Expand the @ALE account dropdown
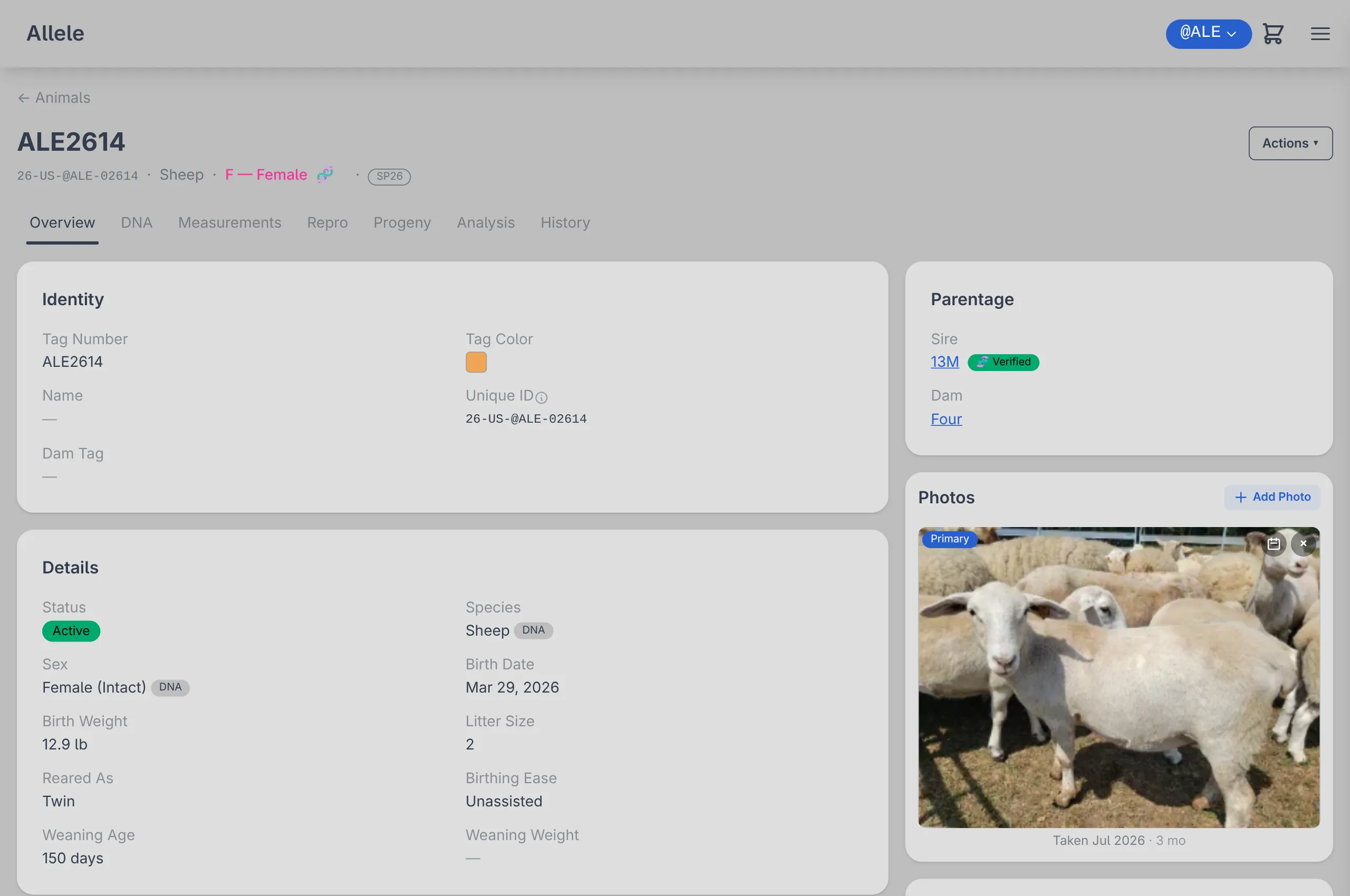The image size is (1350, 896). pos(1208,34)
